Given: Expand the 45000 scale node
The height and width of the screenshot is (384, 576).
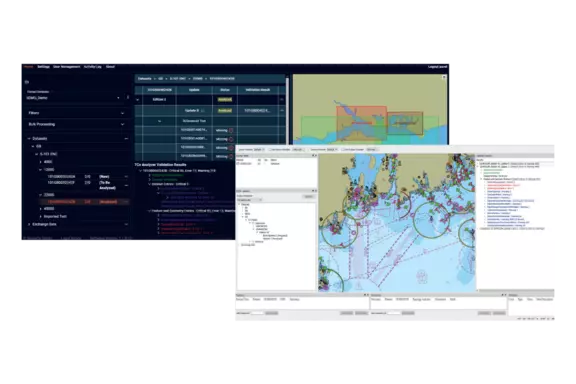Looking at the screenshot, I should pyautogui.click(x=40, y=209).
